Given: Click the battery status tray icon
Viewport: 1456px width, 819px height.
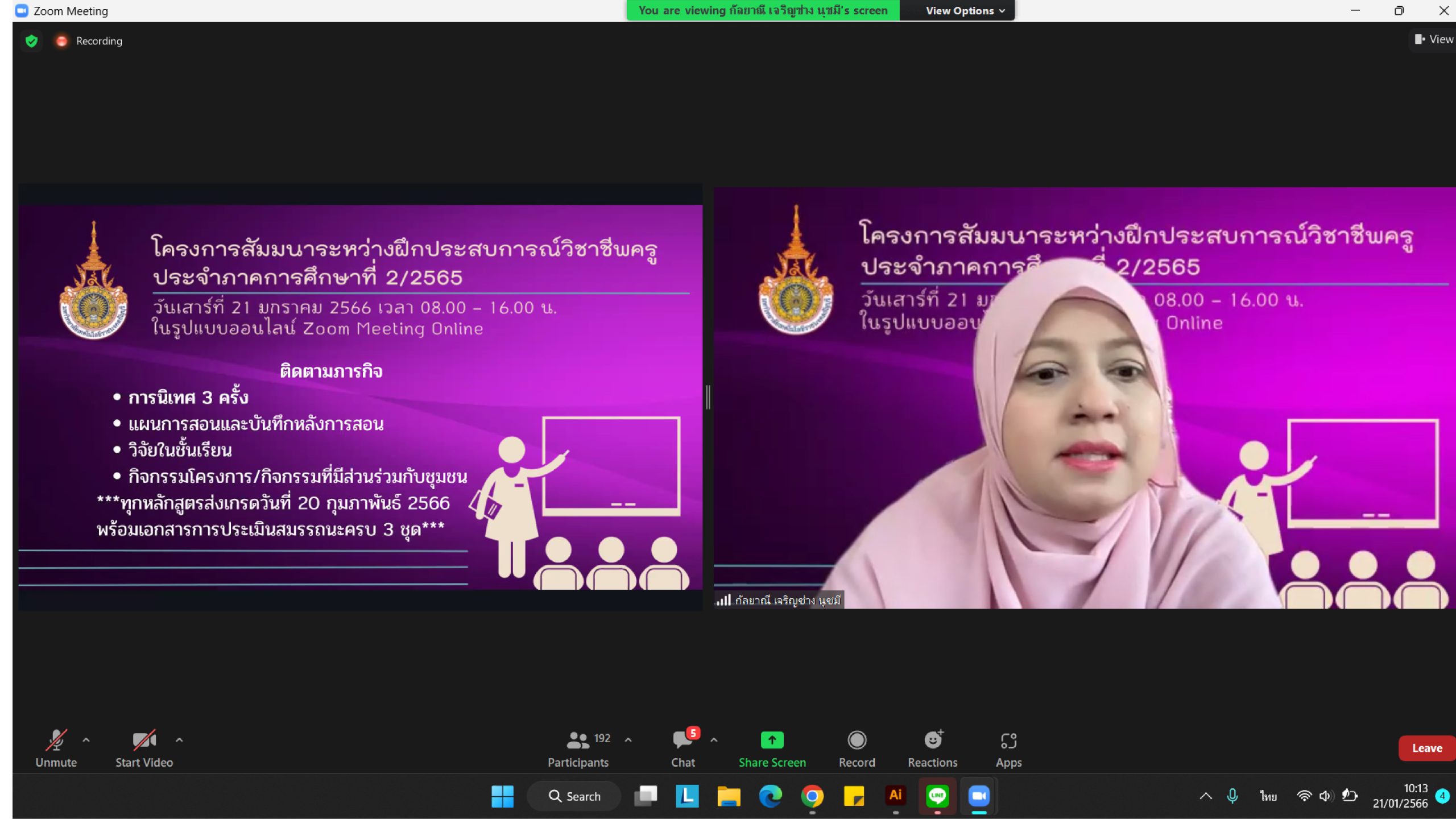Looking at the screenshot, I should [x=1350, y=796].
